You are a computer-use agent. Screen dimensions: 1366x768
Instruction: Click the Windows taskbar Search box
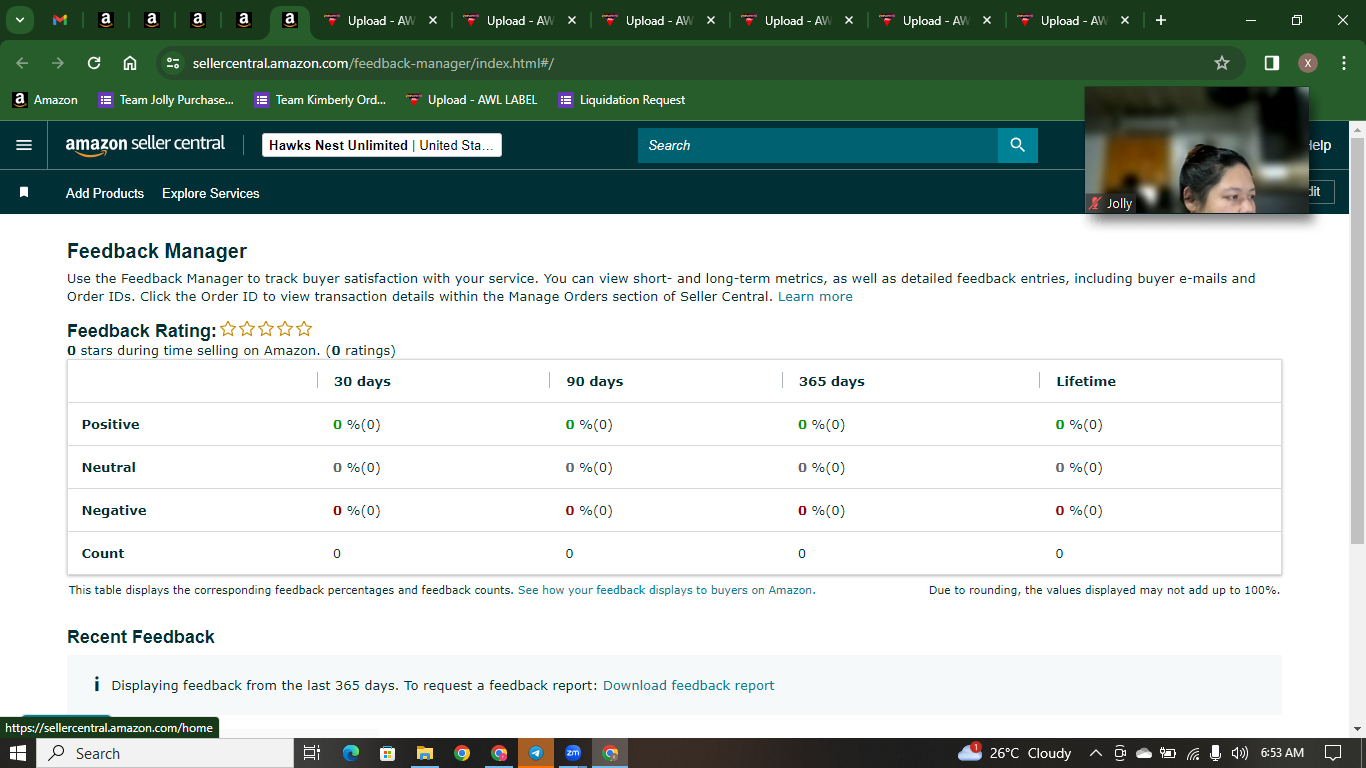click(x=165, y=753)
